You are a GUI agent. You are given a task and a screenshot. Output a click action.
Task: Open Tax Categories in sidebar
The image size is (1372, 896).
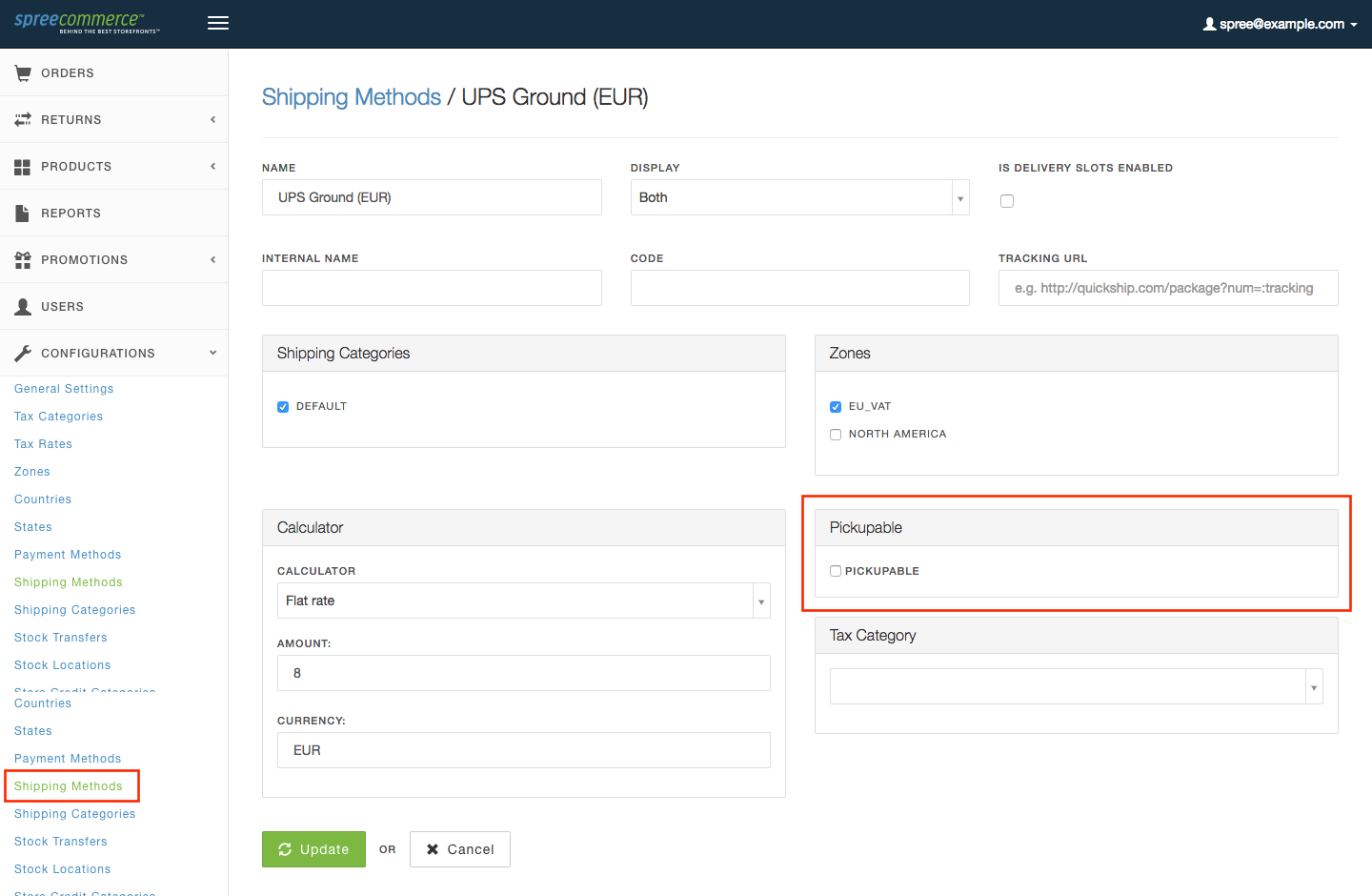pos(58,417)
